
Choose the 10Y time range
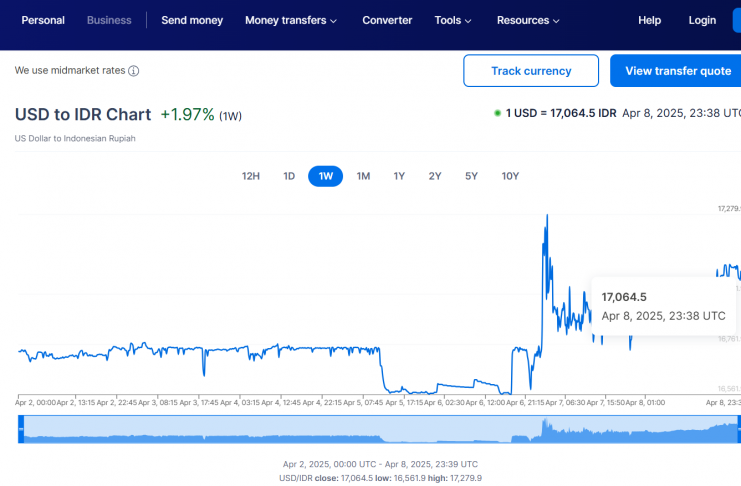tap(510, 176)
